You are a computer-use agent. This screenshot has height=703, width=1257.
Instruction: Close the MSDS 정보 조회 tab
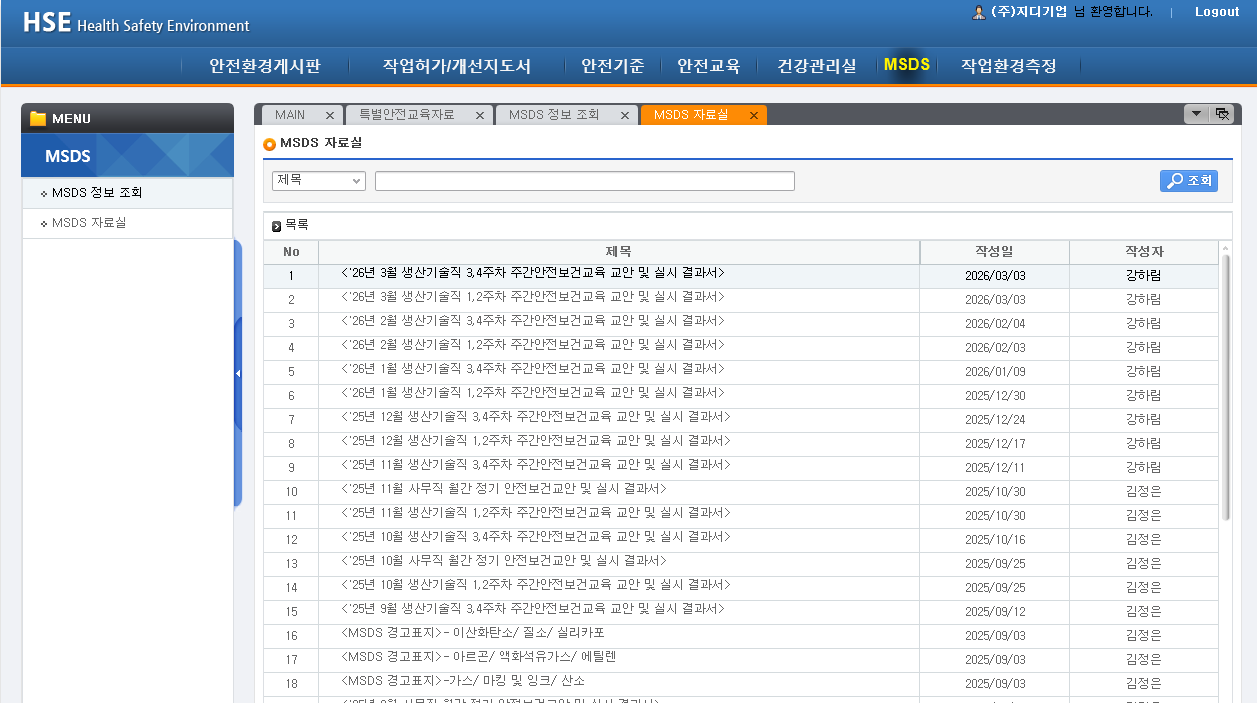pyautogui.click(x=625, y=115)
